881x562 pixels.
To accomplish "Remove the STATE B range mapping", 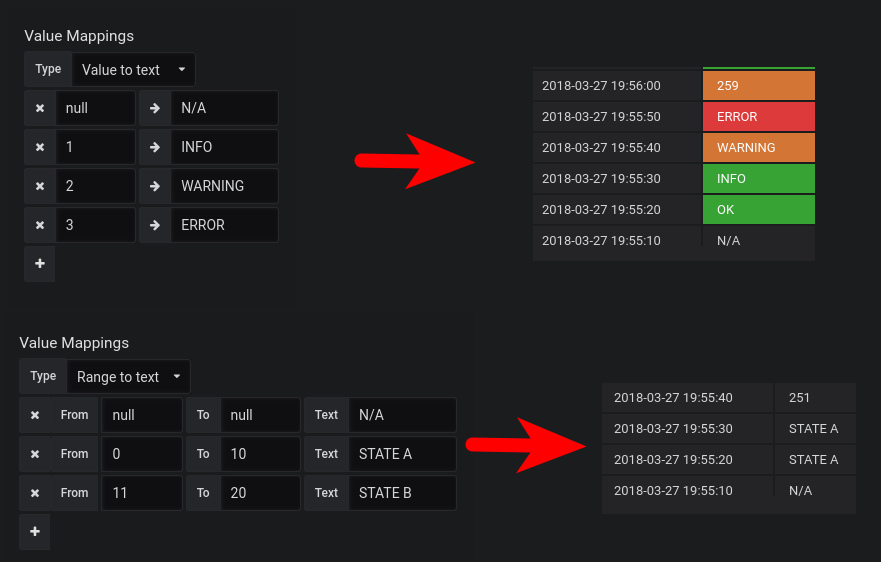I will (35, 493).
